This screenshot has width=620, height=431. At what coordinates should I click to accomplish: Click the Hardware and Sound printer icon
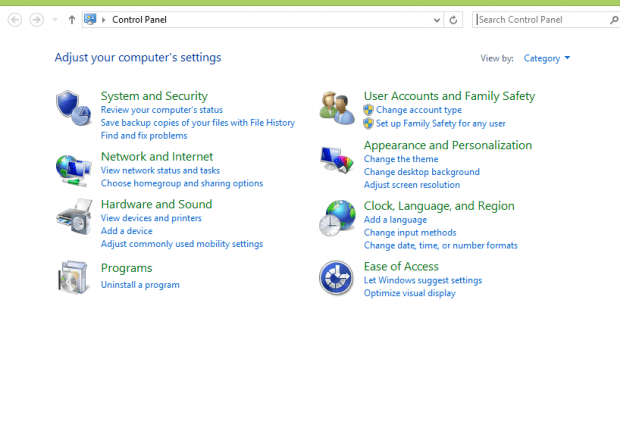pyautogui.click(x=74, y=217)
